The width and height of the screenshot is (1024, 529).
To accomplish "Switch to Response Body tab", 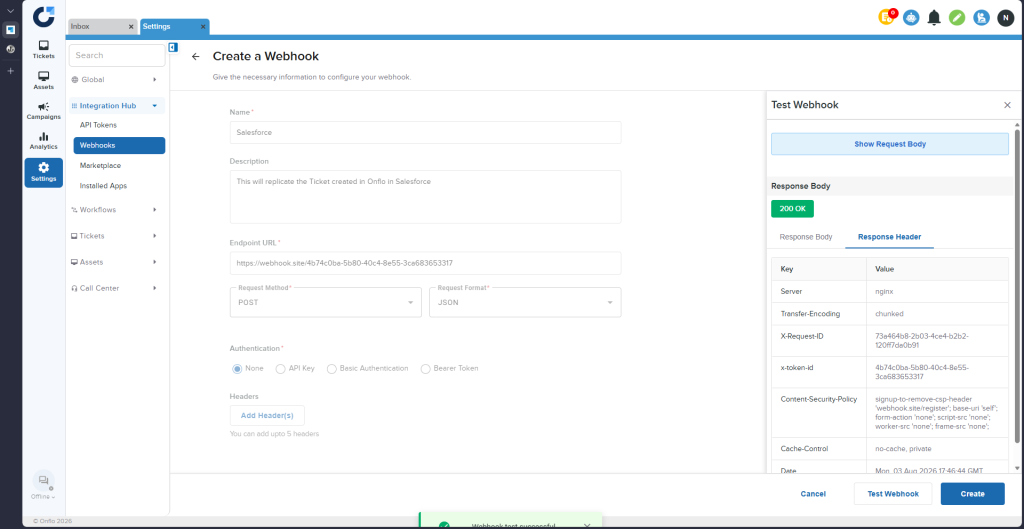I will coord(806,237).
